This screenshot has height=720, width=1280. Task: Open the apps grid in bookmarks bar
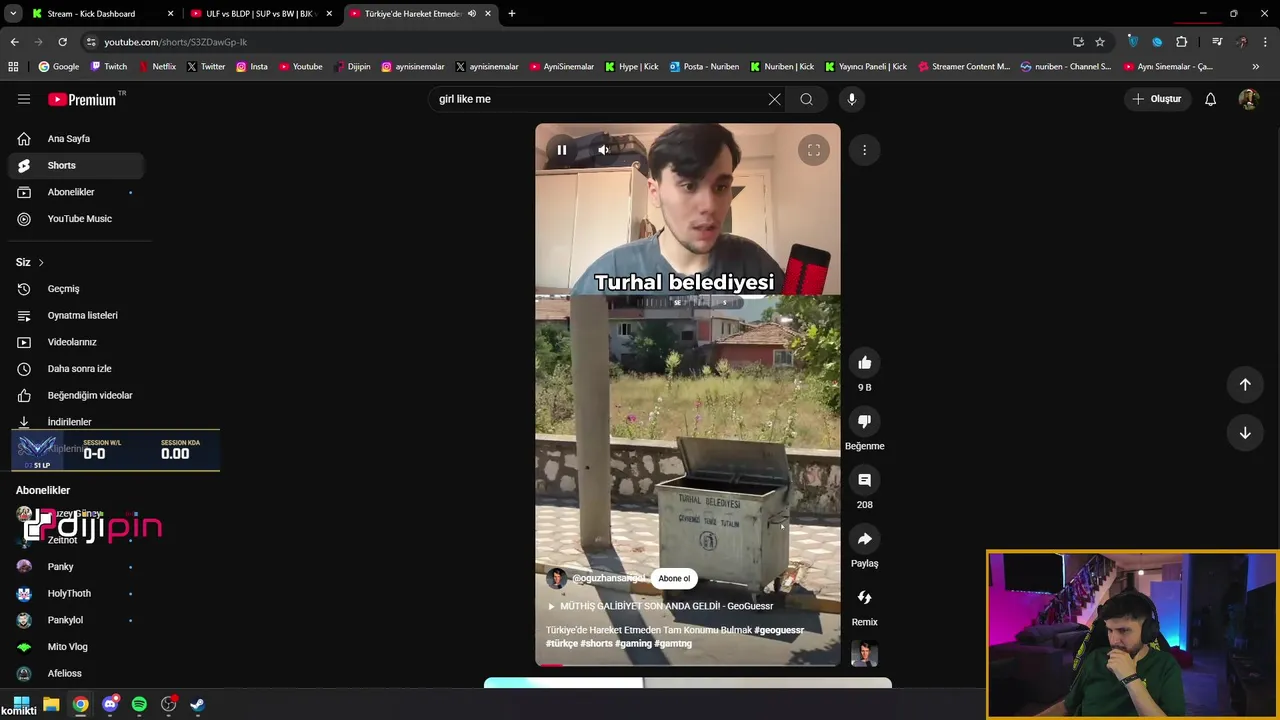pyautogui.click(x=13, y=67)
